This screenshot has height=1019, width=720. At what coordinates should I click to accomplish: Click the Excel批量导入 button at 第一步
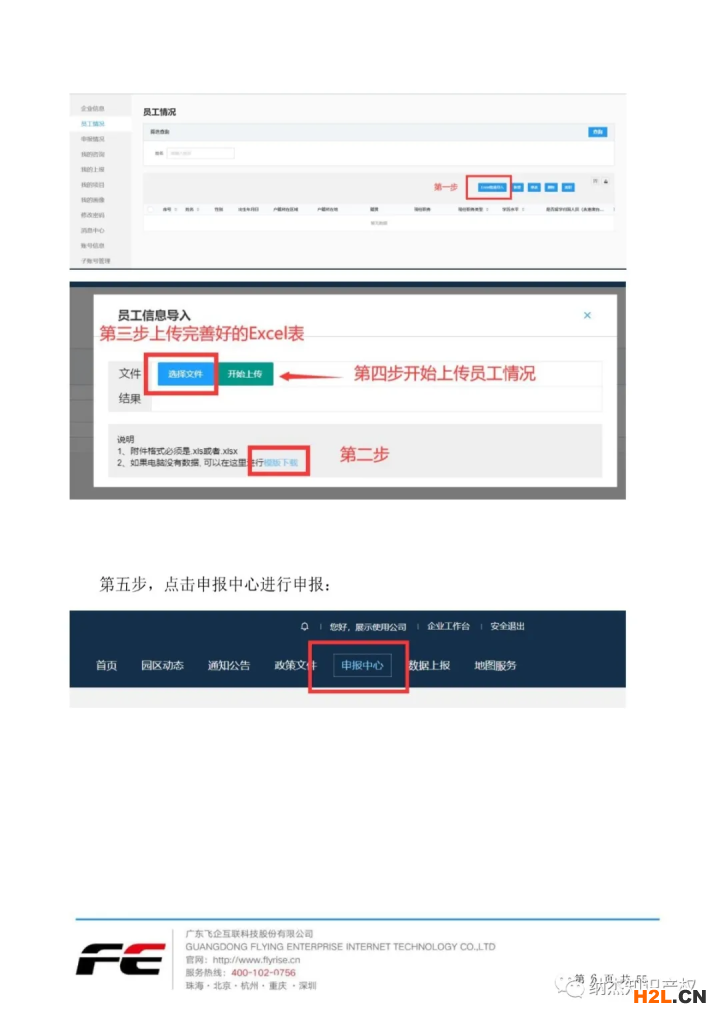click(491, 187)
